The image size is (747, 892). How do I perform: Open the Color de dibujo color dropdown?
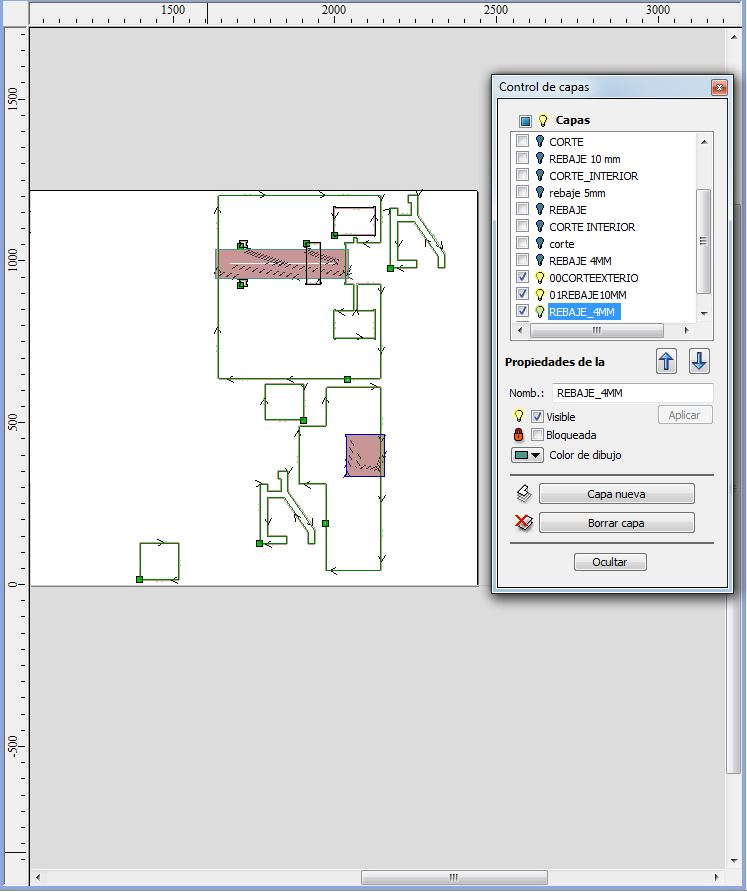coord(527,455)
